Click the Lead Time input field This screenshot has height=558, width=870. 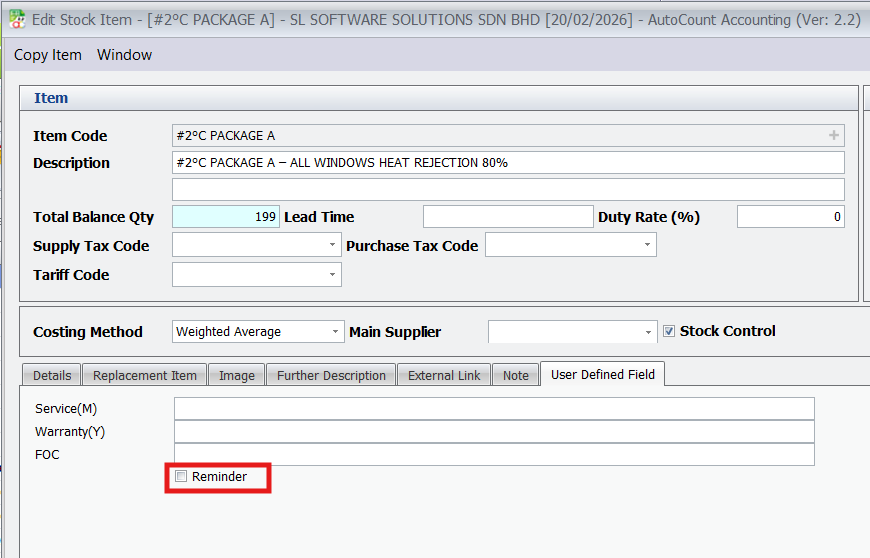tap(508, 217)
